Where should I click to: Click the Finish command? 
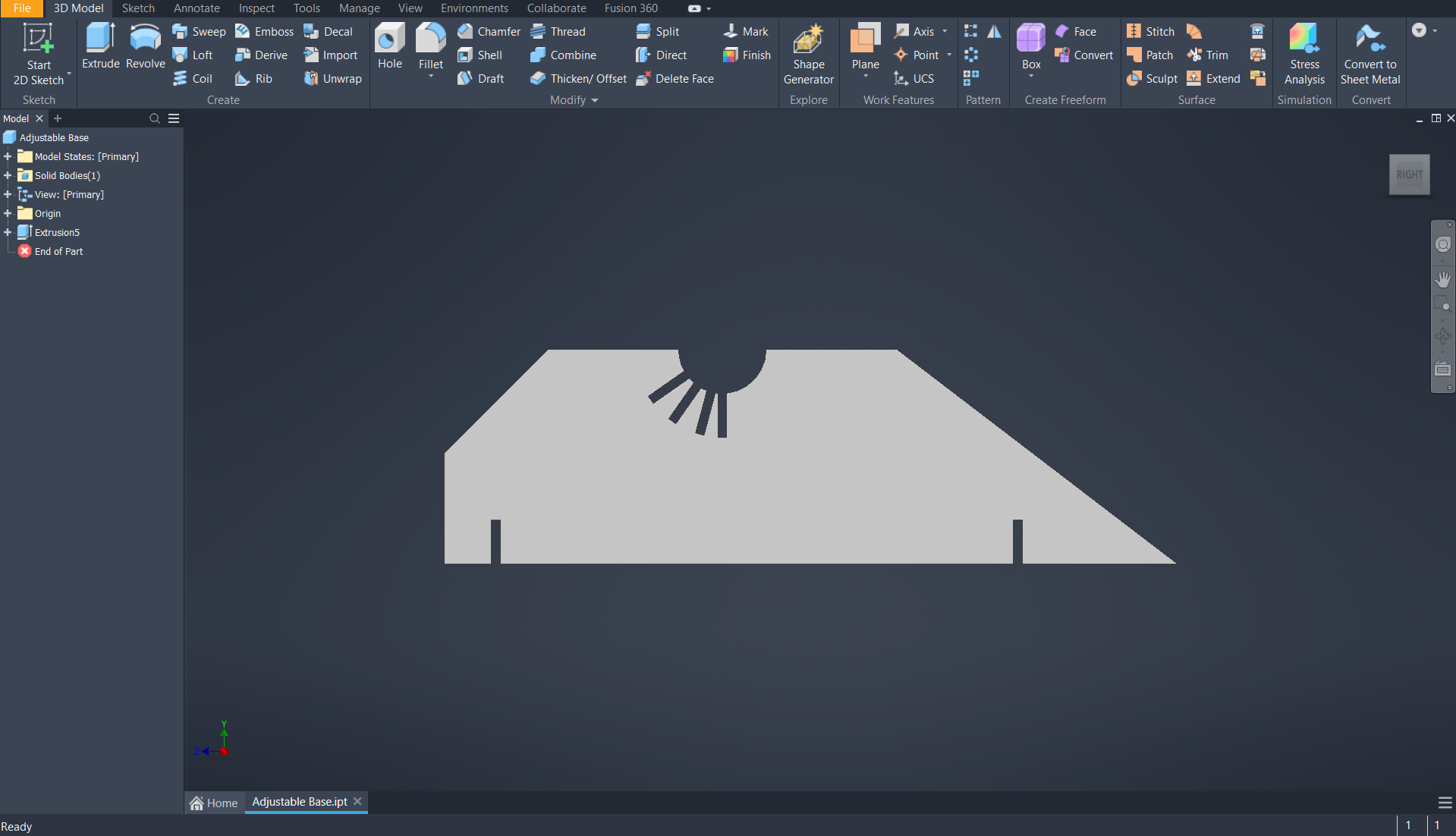(747, 55)
